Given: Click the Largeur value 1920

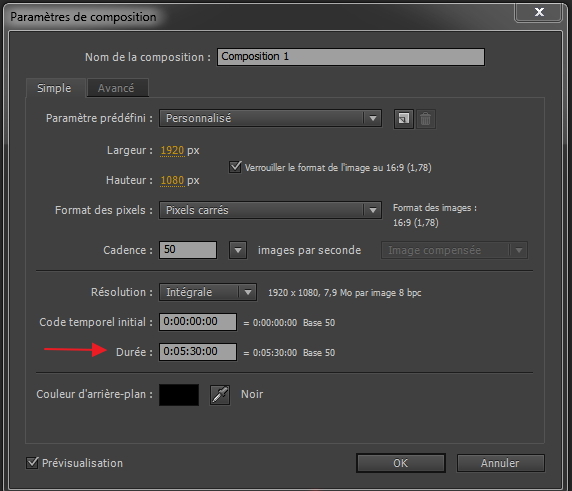Looking at the screenshot, I should pyautogui.click(x=172, y=150).
